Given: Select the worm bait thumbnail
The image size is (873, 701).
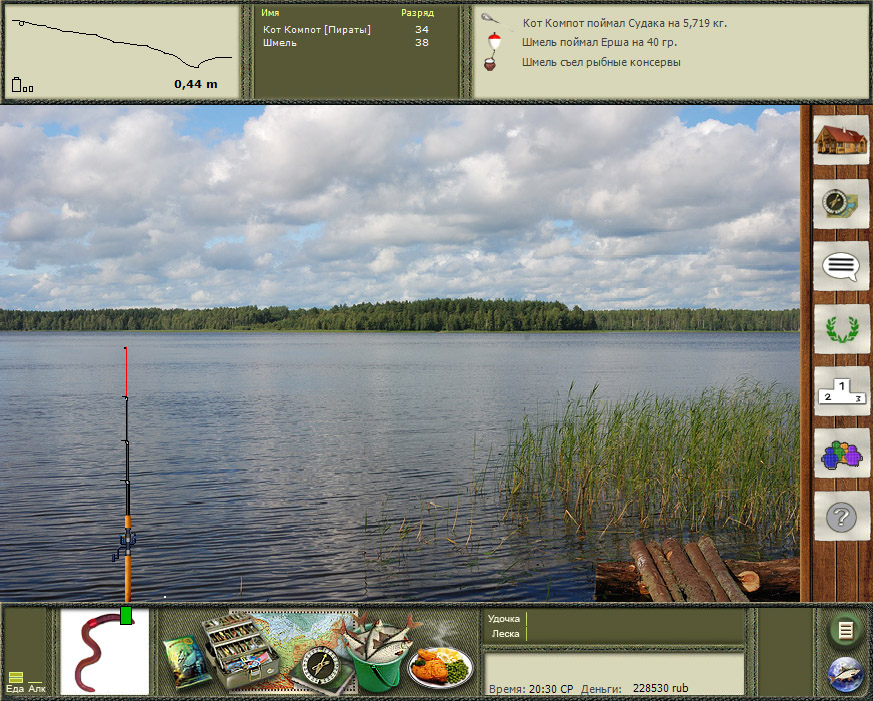Looking at the screenshot, I should (104, 654).
